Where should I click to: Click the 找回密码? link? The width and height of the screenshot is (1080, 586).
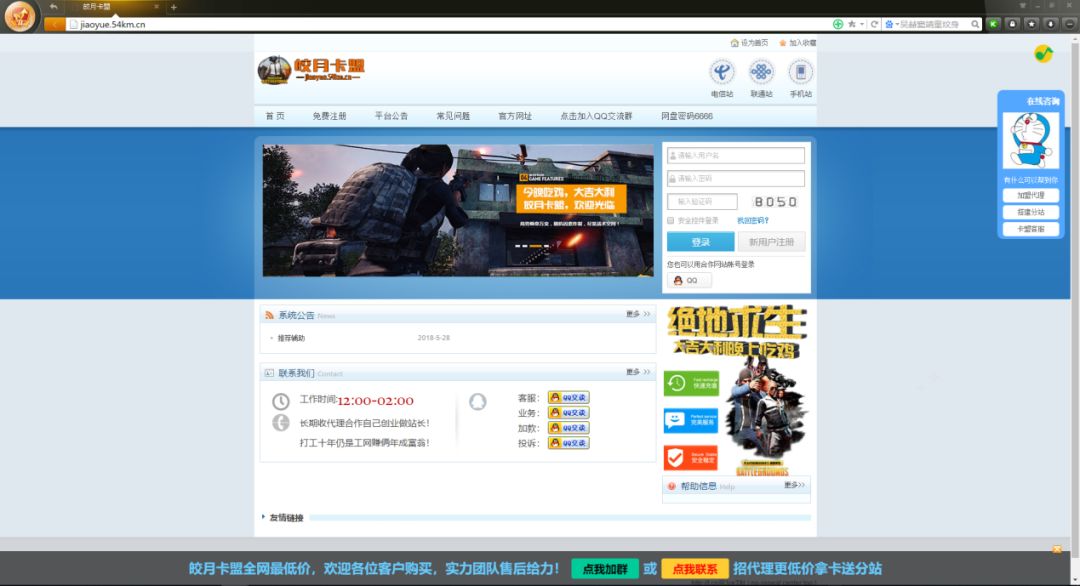coord(753,220)
